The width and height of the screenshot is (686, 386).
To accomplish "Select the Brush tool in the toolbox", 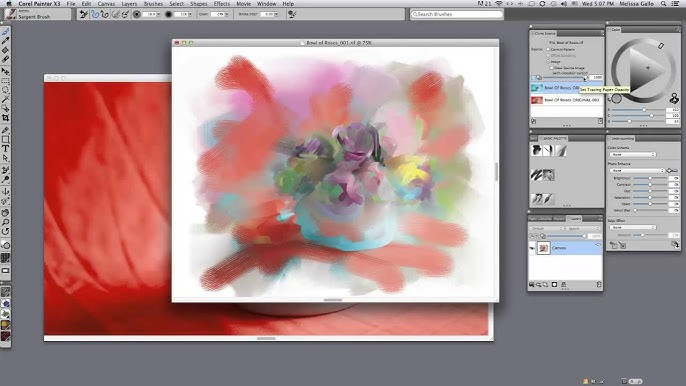I will pos(5,32).
